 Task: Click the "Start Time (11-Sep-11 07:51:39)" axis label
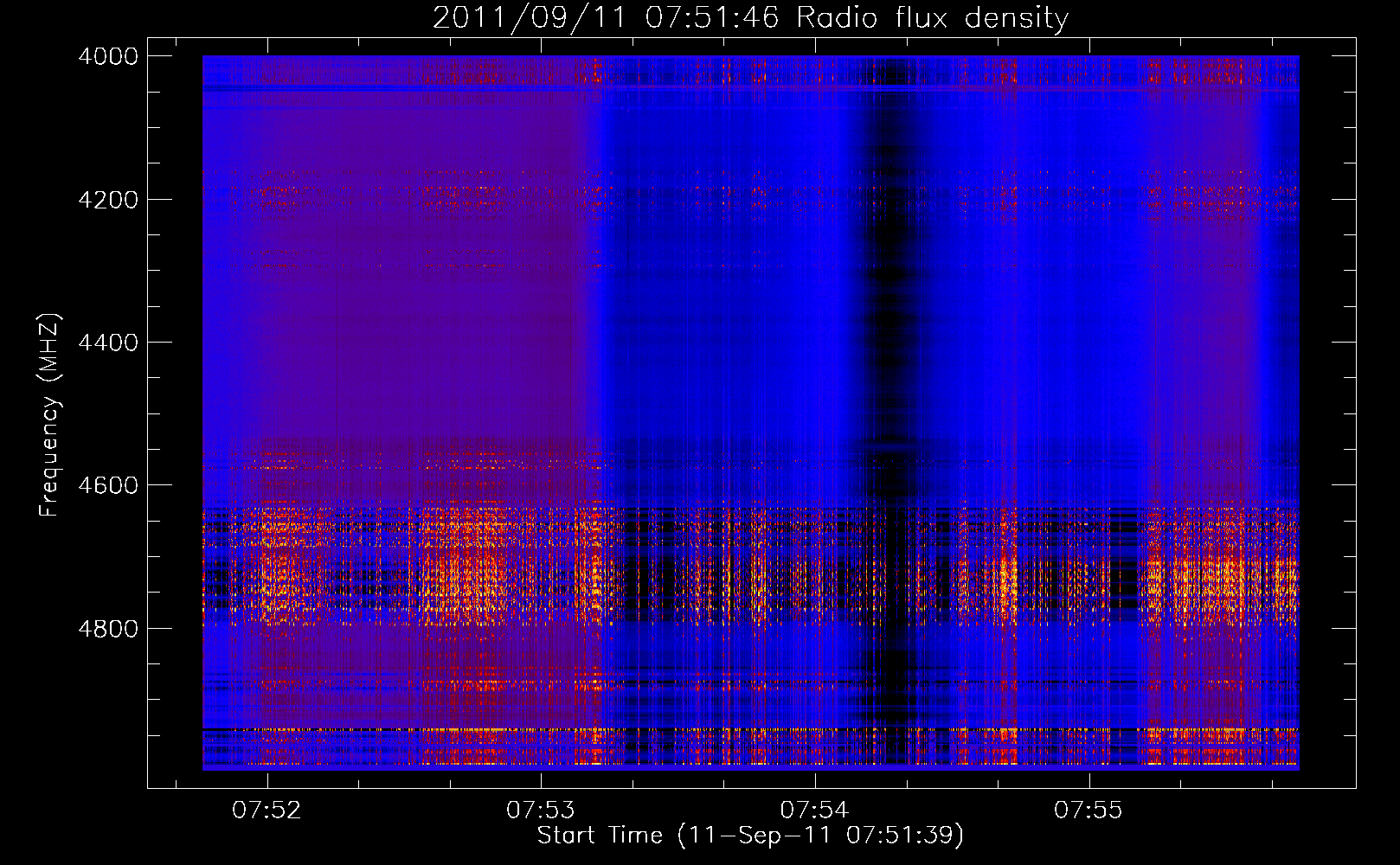point(750,836)
